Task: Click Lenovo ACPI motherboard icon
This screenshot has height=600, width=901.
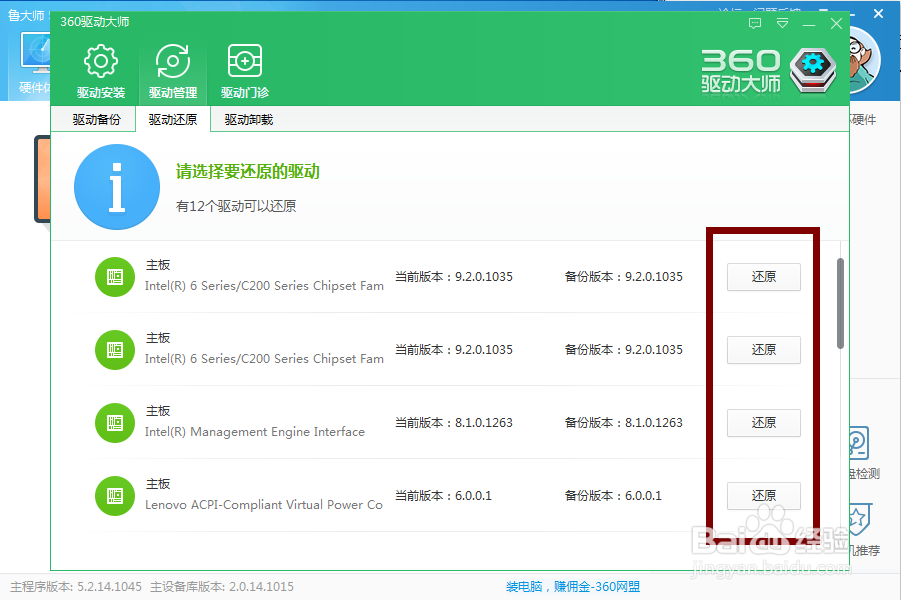Action: coord(115,496)
